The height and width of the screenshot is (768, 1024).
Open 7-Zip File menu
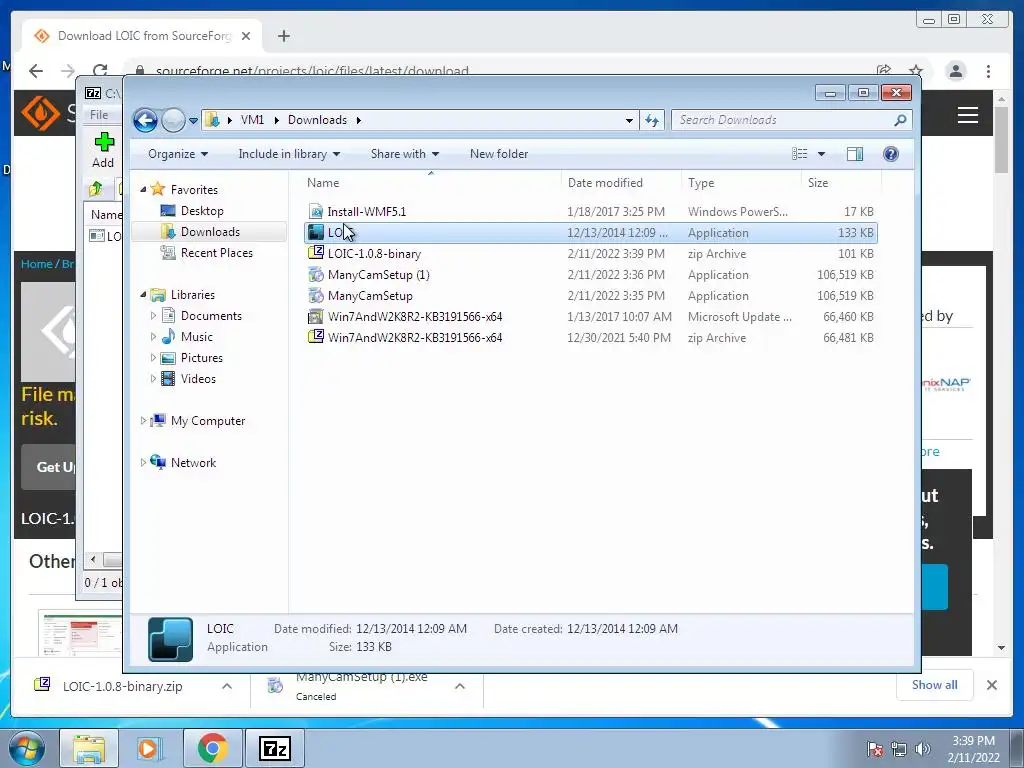point(99,115)
